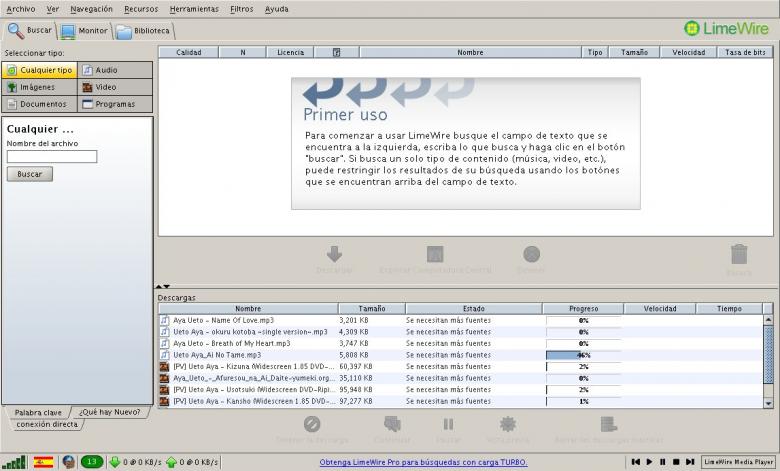780x471 pixels.
Task: Open the Herramientas menu
Action: (194, 9)
